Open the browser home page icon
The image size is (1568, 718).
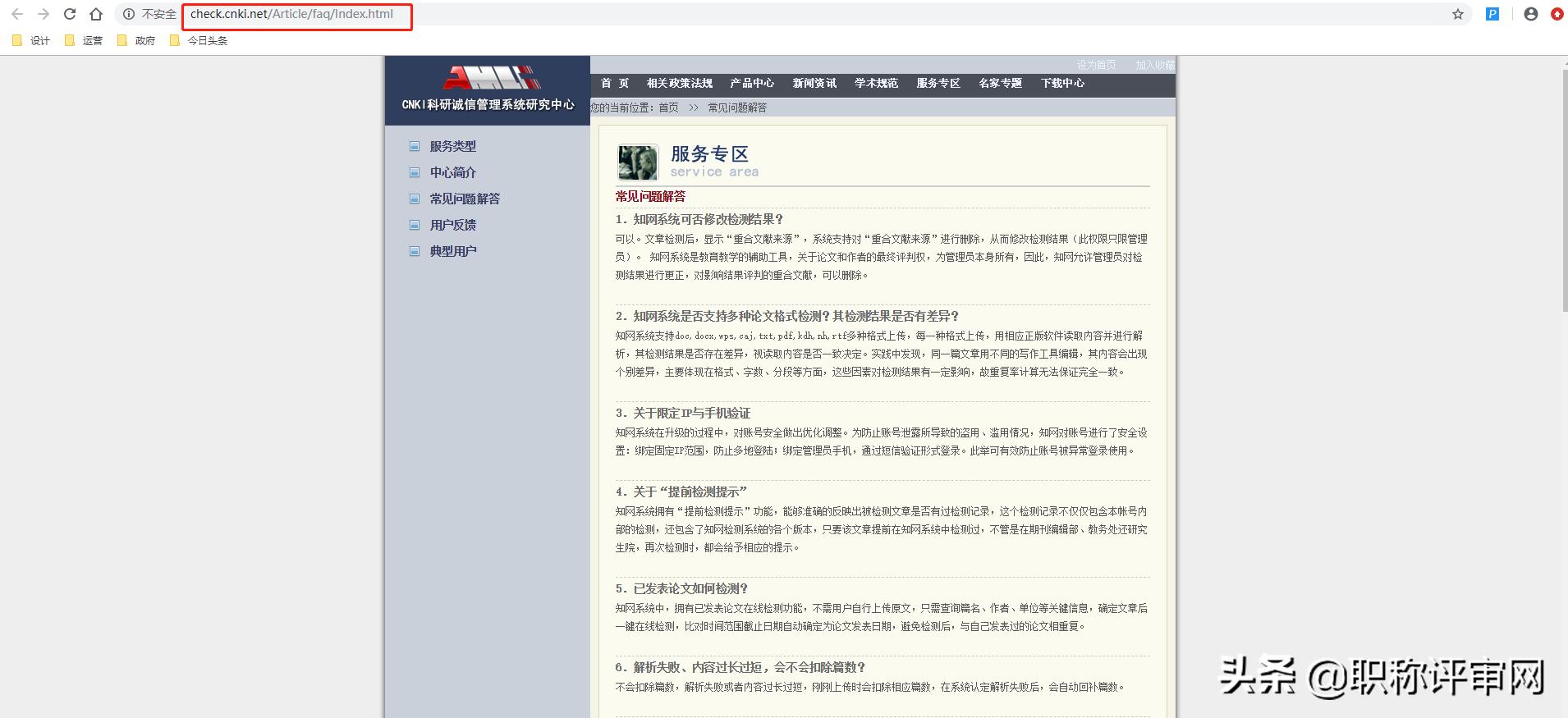[96, 14]
